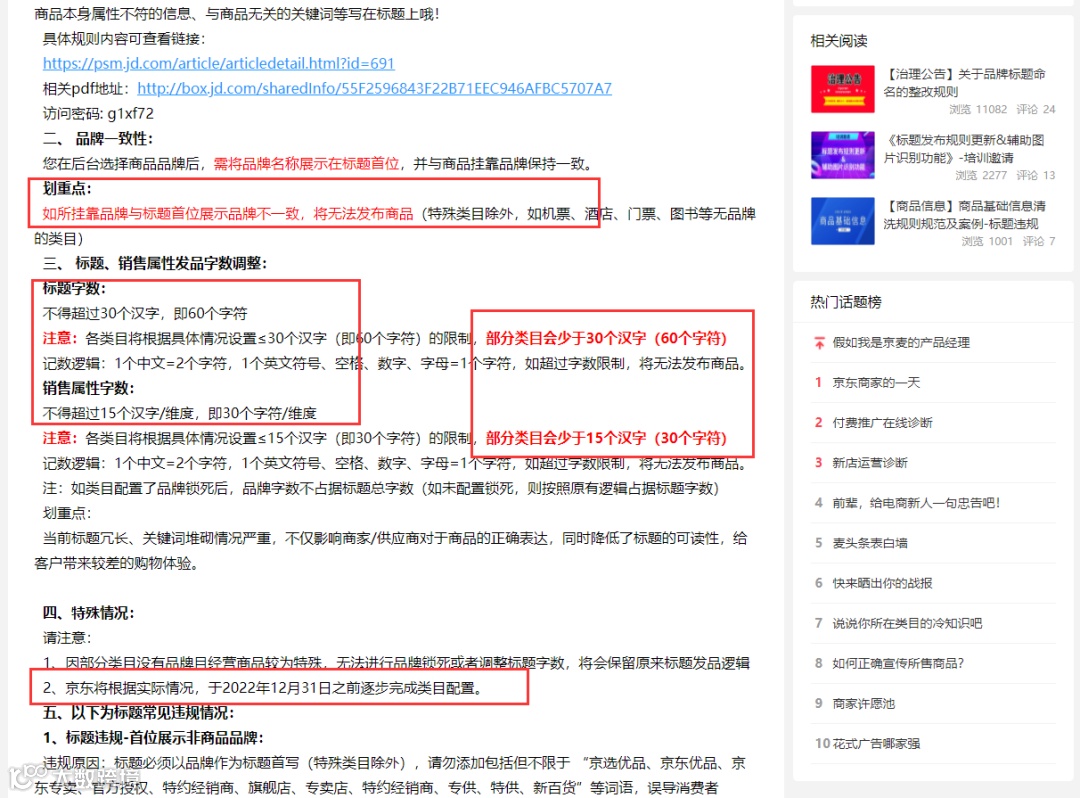Screen dimensions: 1080x798
Task: Open the purple 标题发布规则更新 thumbnail
Action: [x=842, y=155]
